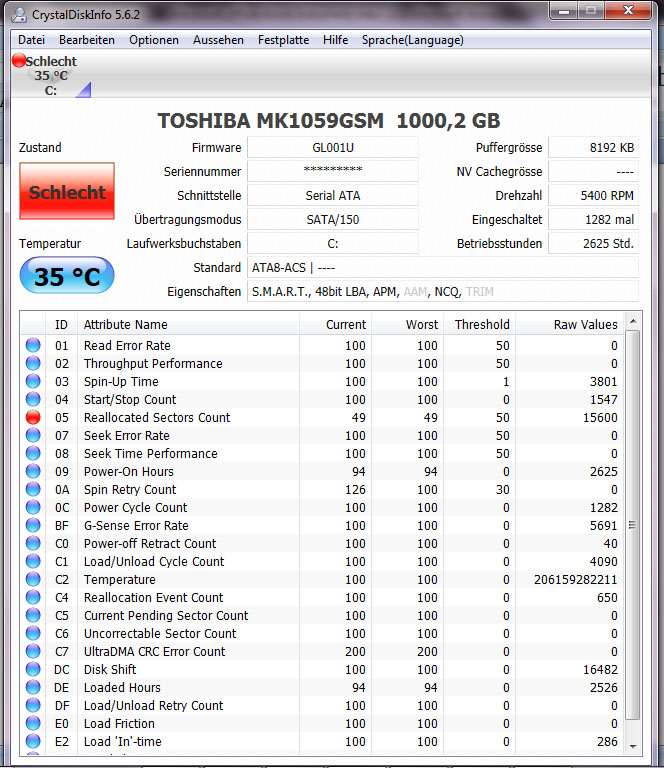Screen dimensions: 664x768
Task: Click the Worst column header
Action: tap(407, 324)
